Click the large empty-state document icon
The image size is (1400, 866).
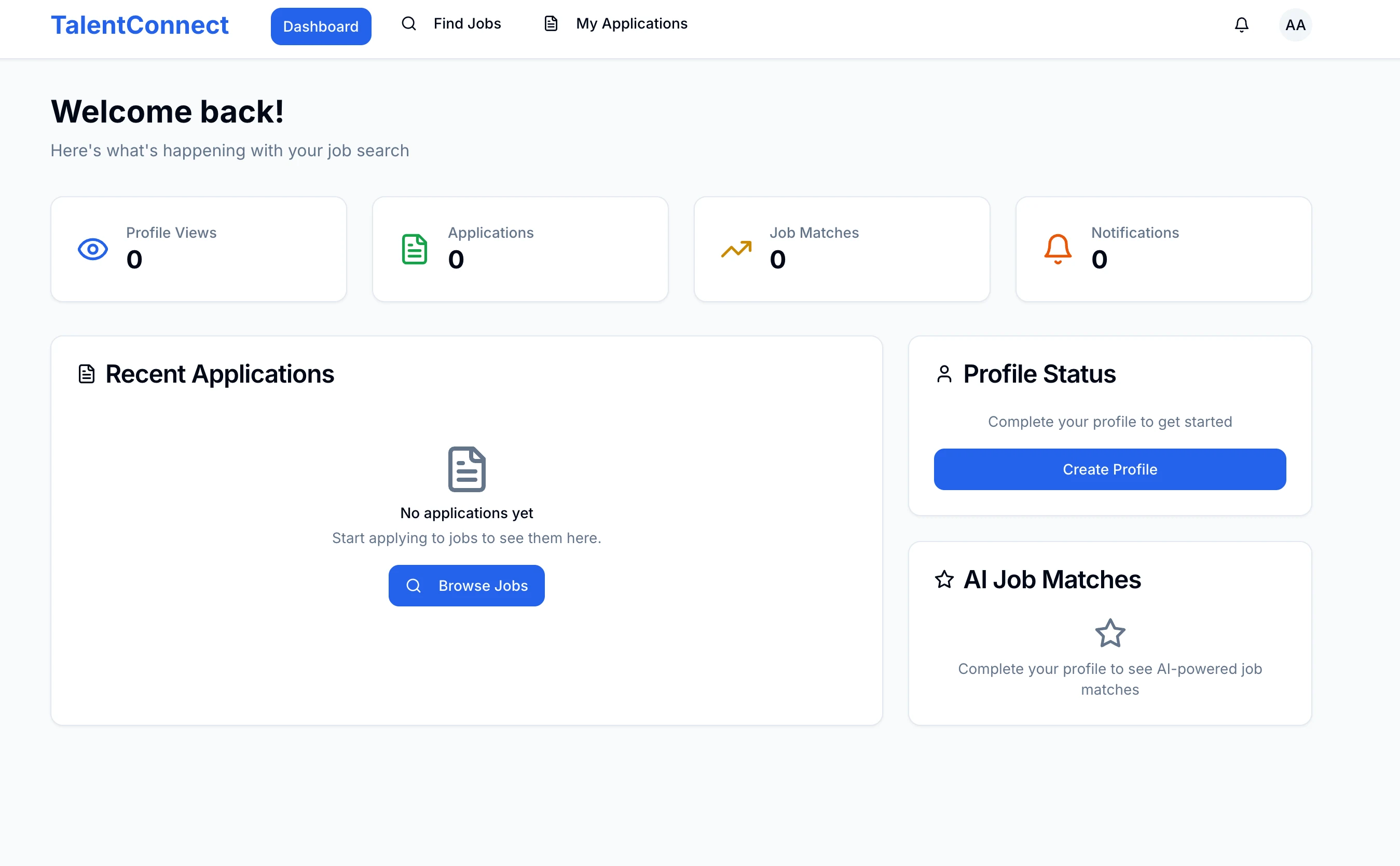(466, 469)
